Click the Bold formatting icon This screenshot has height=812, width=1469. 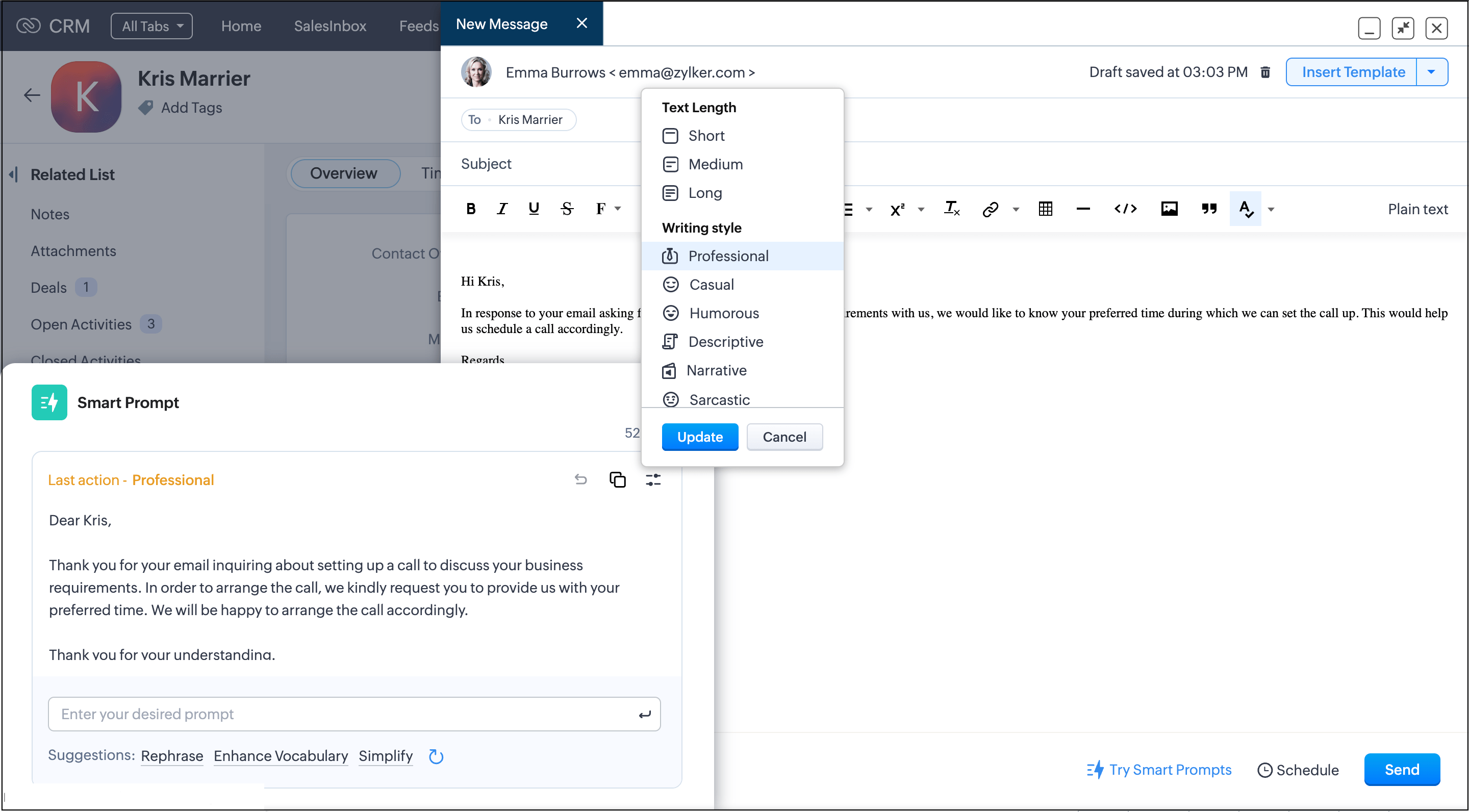pos(471,208)
